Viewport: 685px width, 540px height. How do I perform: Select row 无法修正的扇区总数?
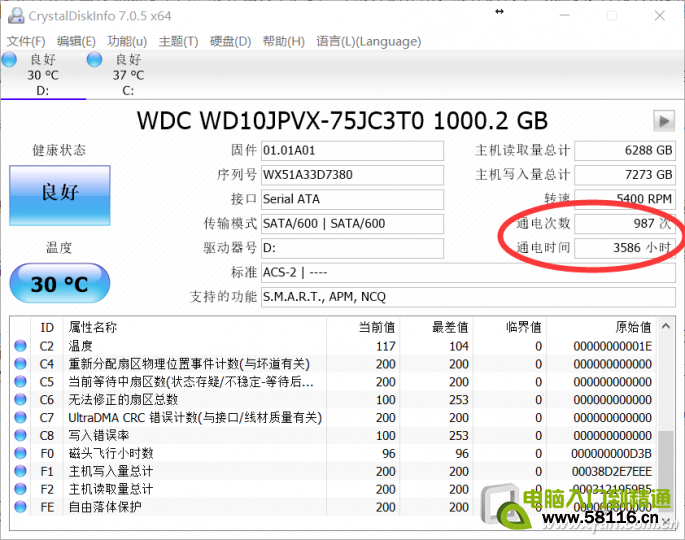333,400
